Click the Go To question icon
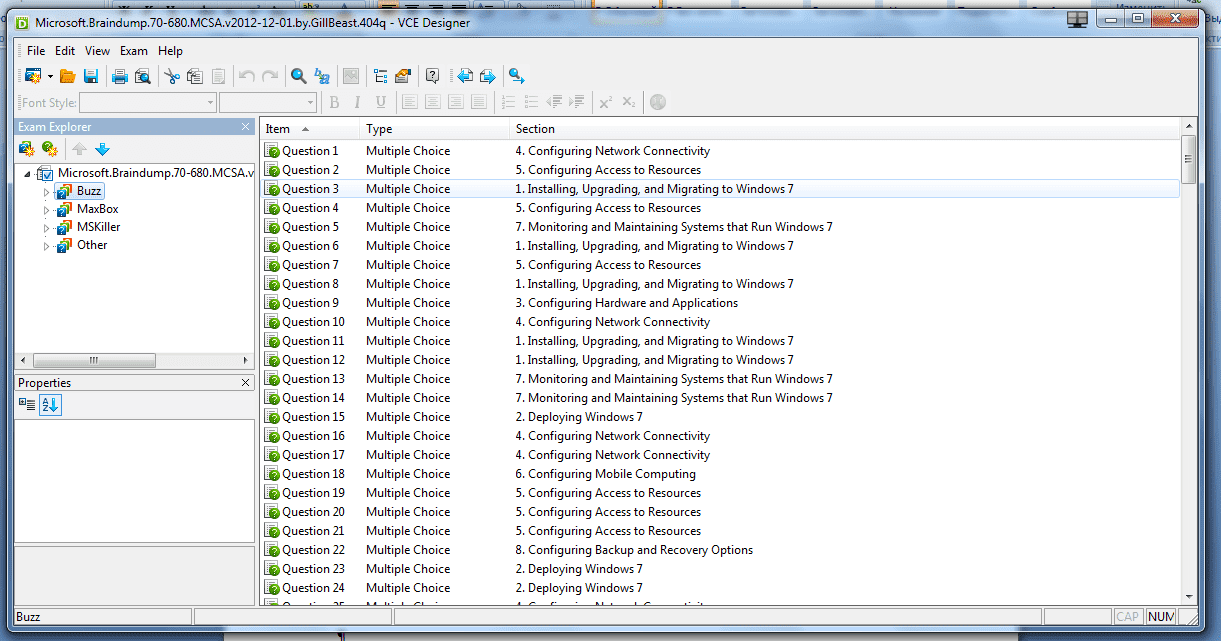 pos(516,76)
